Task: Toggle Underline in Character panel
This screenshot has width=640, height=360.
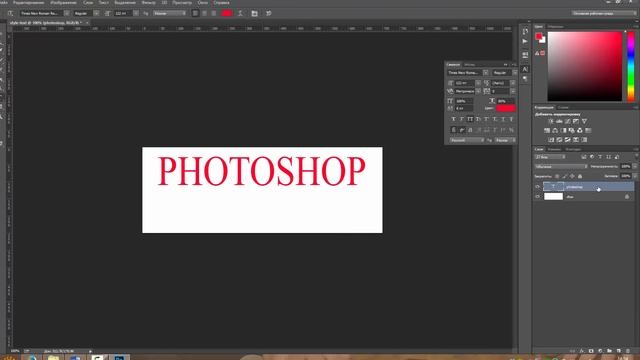Action: tap(503, 119)
